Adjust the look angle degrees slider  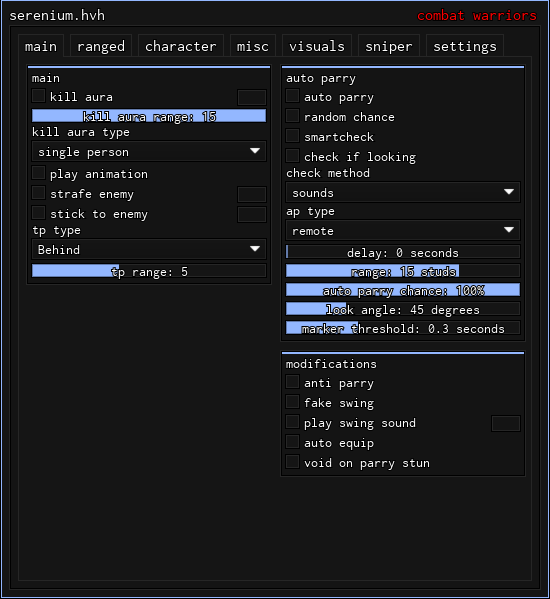coord(403,309)
